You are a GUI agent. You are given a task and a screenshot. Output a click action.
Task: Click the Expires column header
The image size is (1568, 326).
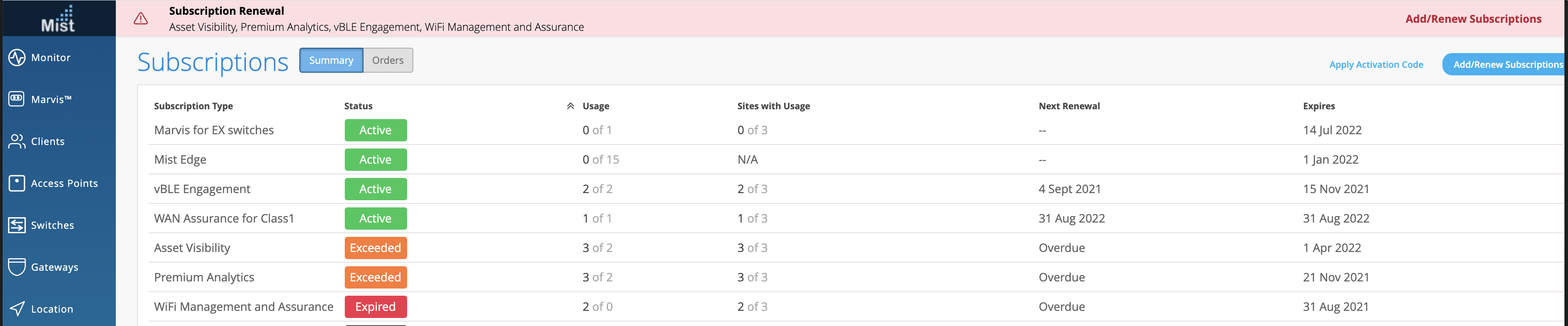1319,106
